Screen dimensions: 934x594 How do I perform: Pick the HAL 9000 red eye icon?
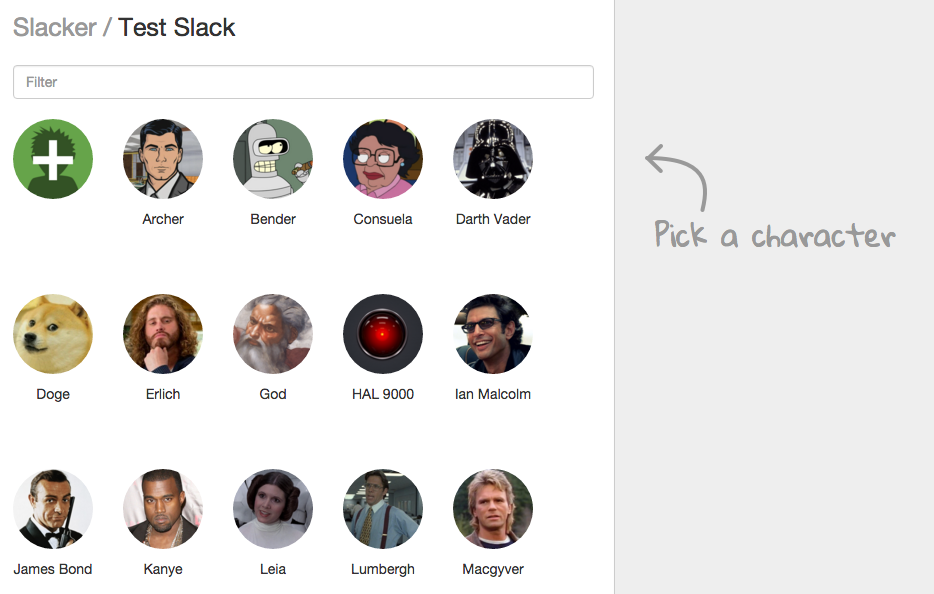382,333
